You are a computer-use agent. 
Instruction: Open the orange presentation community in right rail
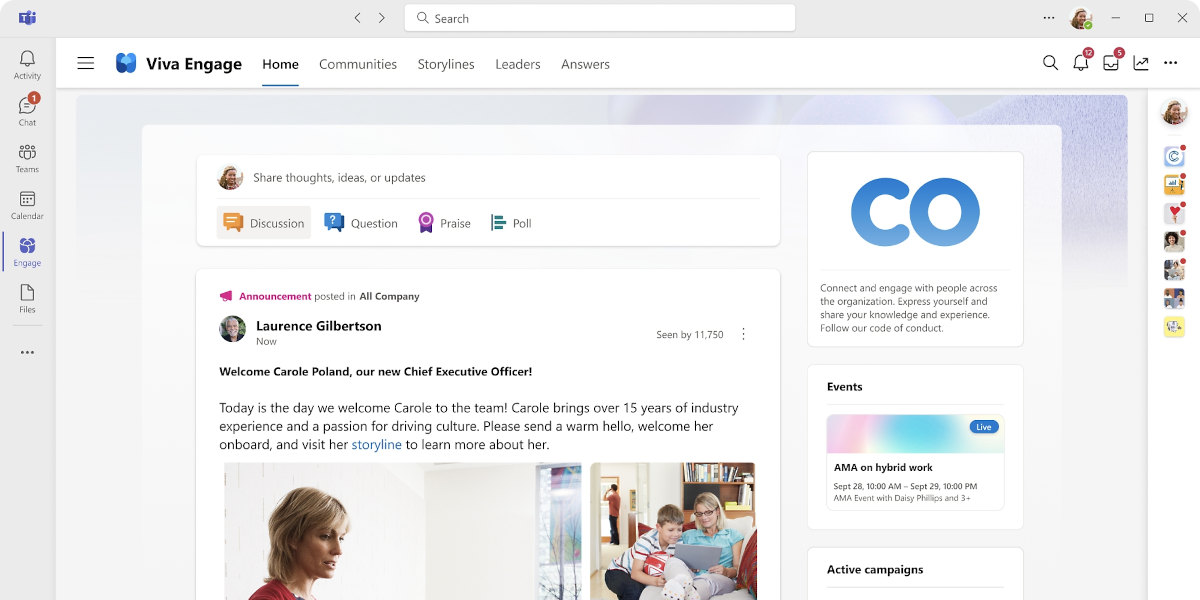[x=1174, y=184]
